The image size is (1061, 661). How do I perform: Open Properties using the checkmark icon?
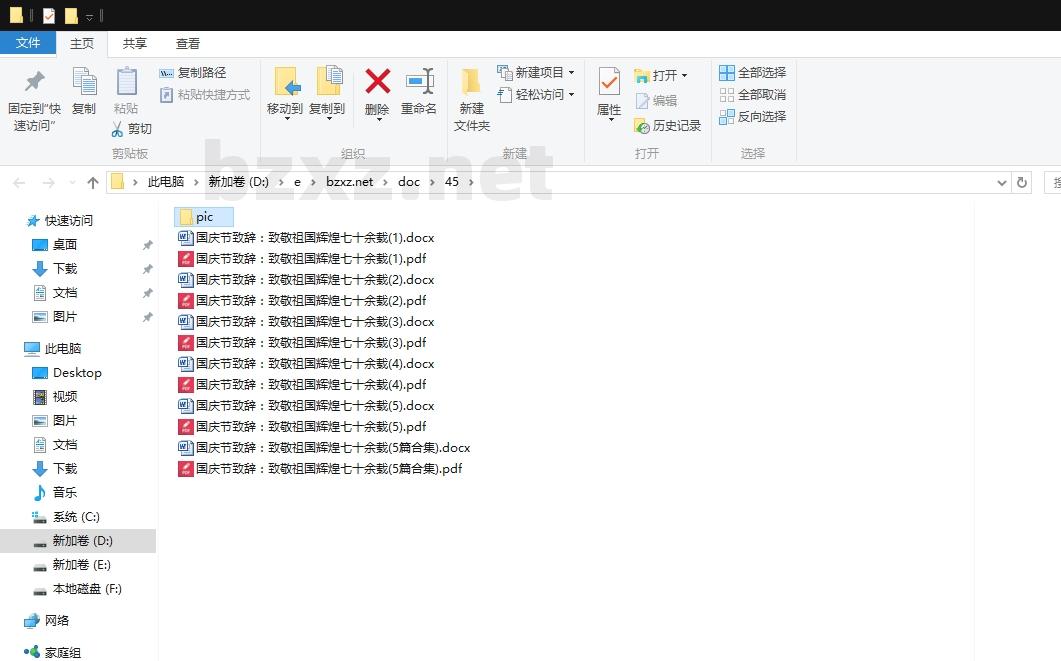coord(609,83)
